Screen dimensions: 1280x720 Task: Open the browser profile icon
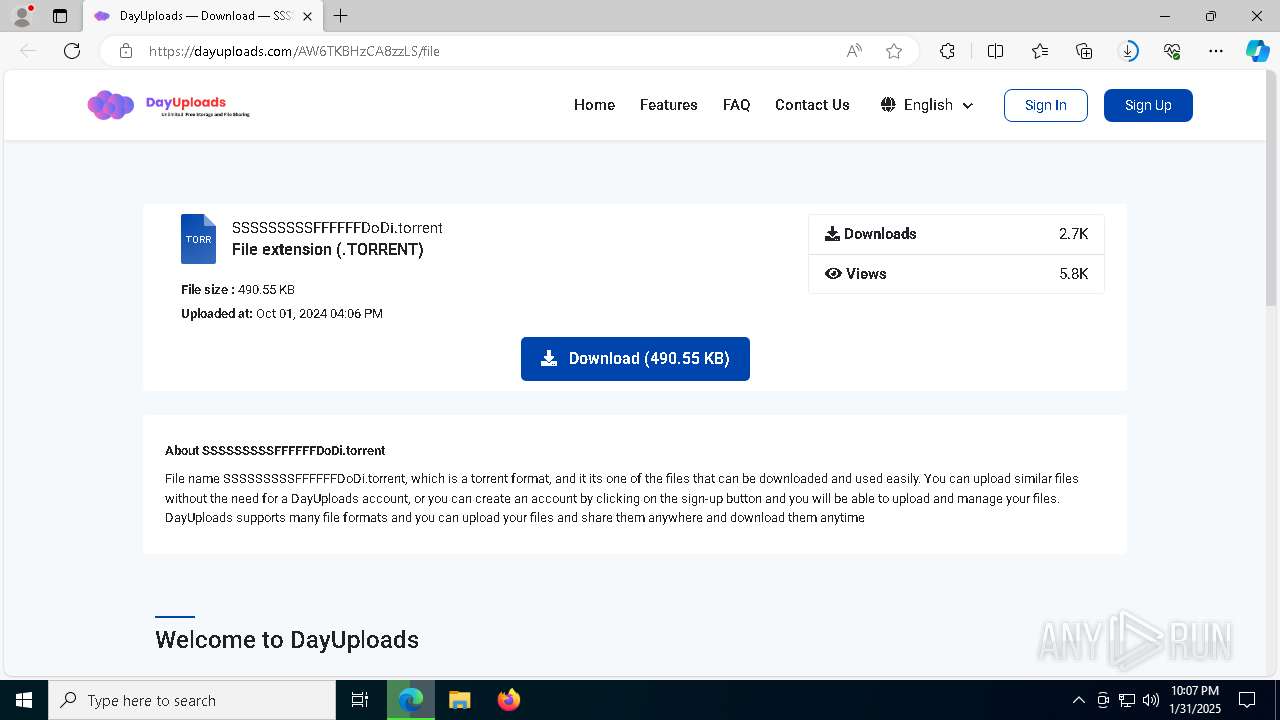(22, 16)
